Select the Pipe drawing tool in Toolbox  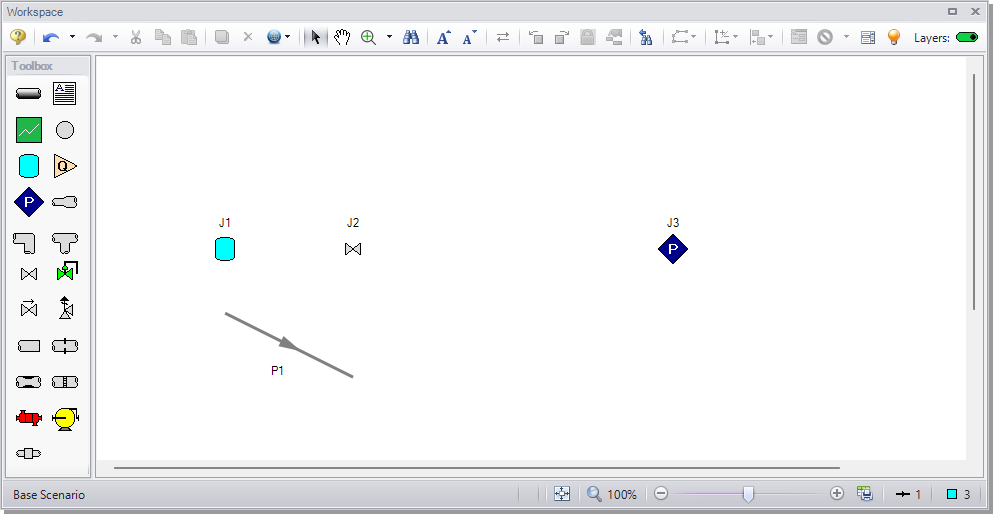click(28, 94)
